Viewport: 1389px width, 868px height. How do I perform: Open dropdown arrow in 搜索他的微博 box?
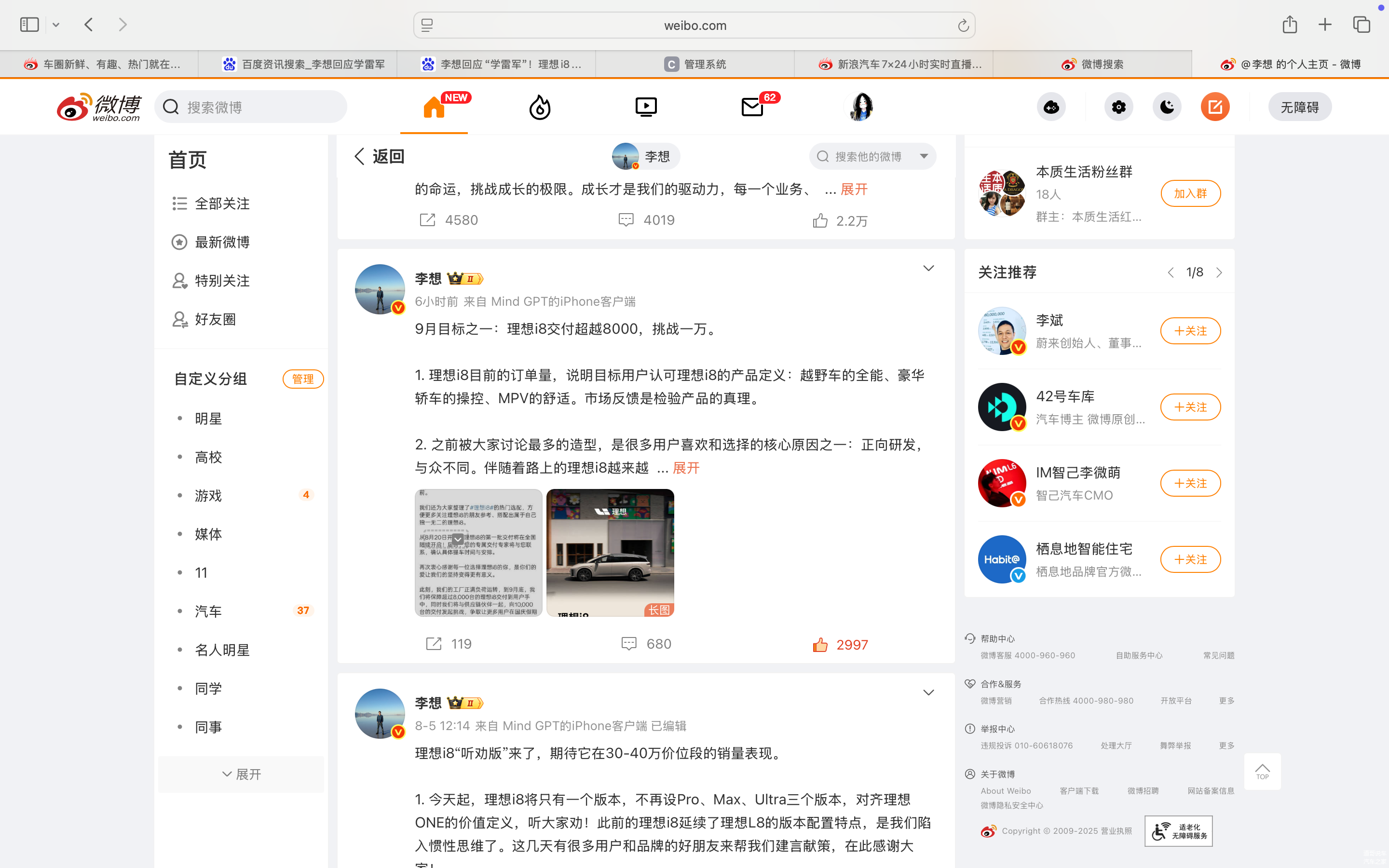coord(924,156)
